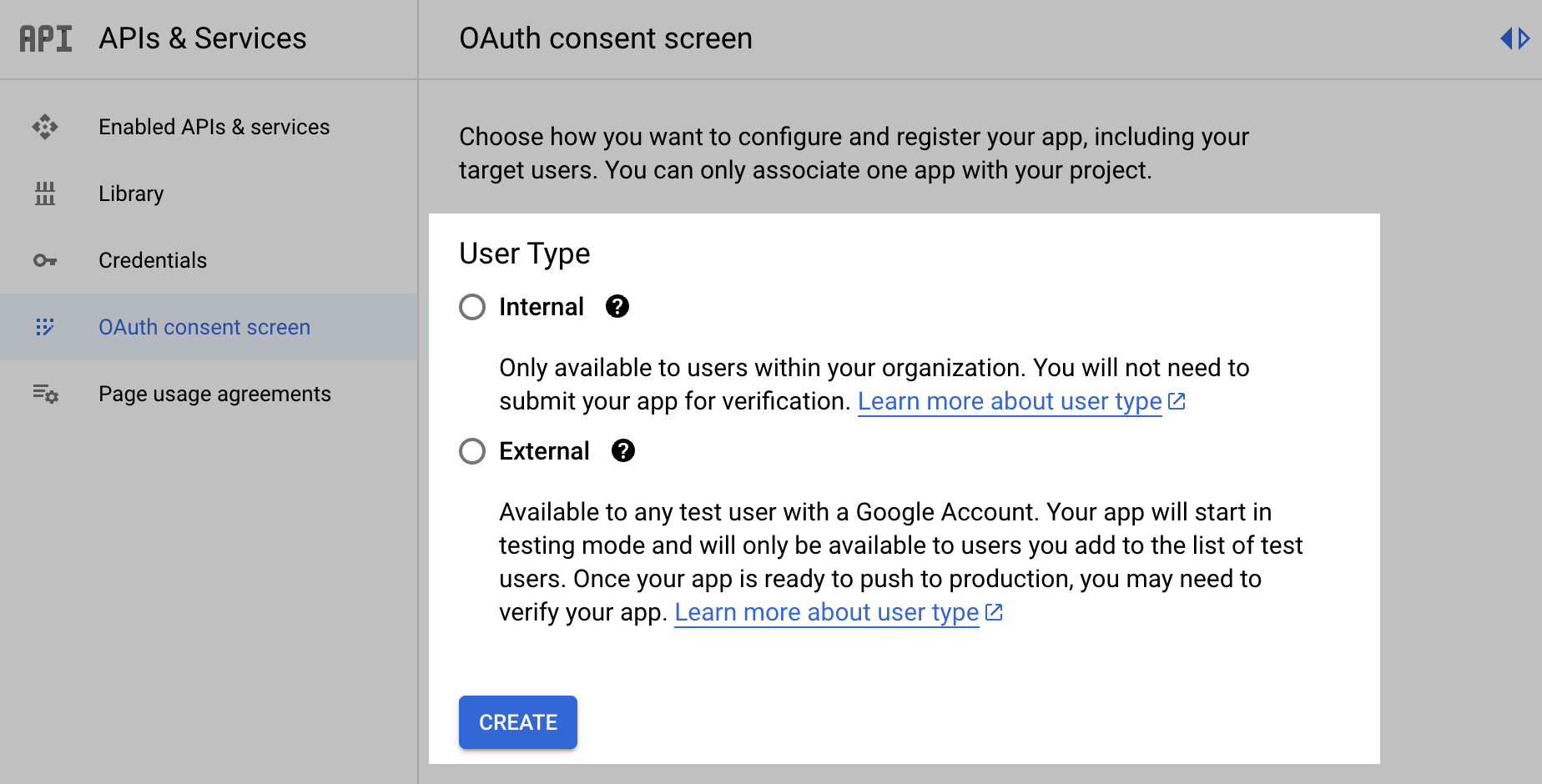The image size is (1542, 784).
Task: Click the help icon next to External
Action: click(x=623, y=451)
